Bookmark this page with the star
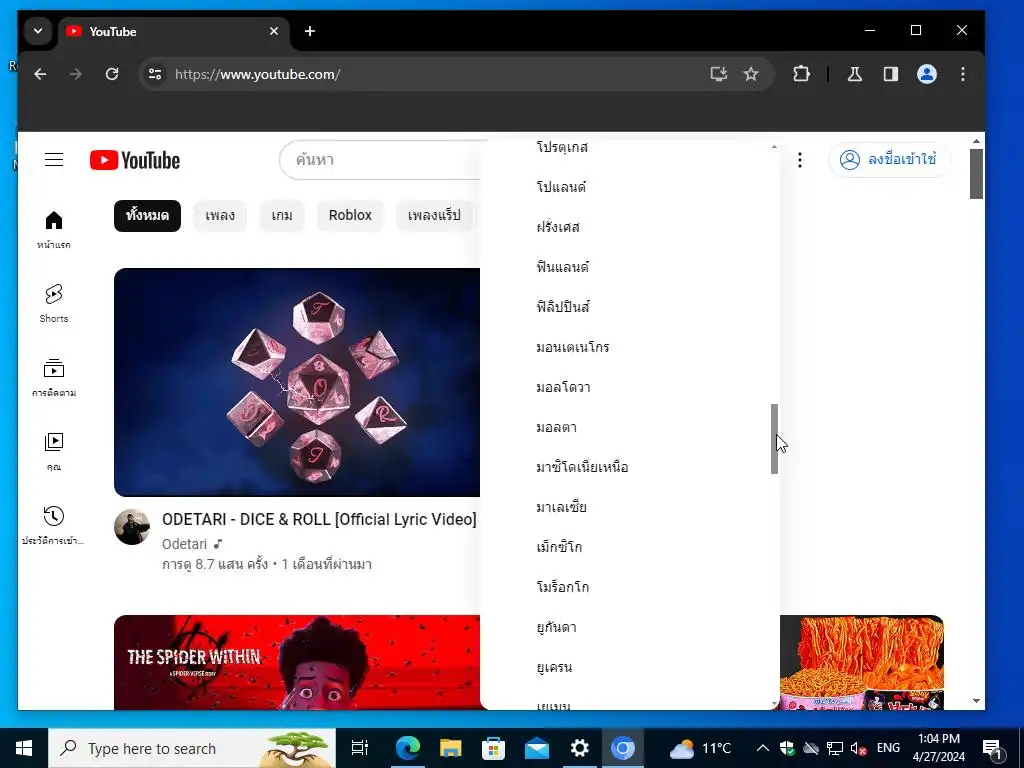The image size is (1024, 768). (x=751, y=74)
